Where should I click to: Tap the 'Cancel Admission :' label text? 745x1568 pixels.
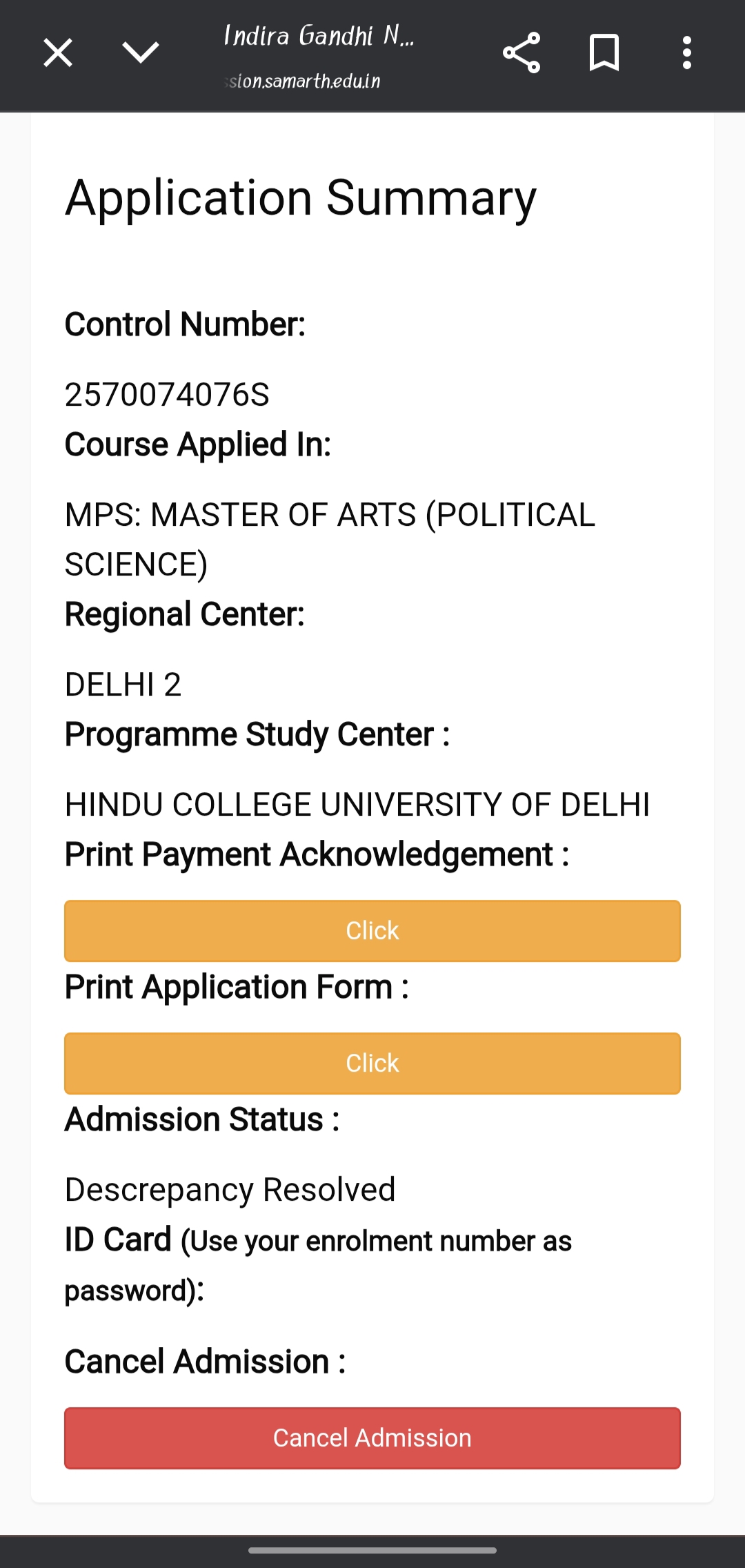pos(205,1362)
